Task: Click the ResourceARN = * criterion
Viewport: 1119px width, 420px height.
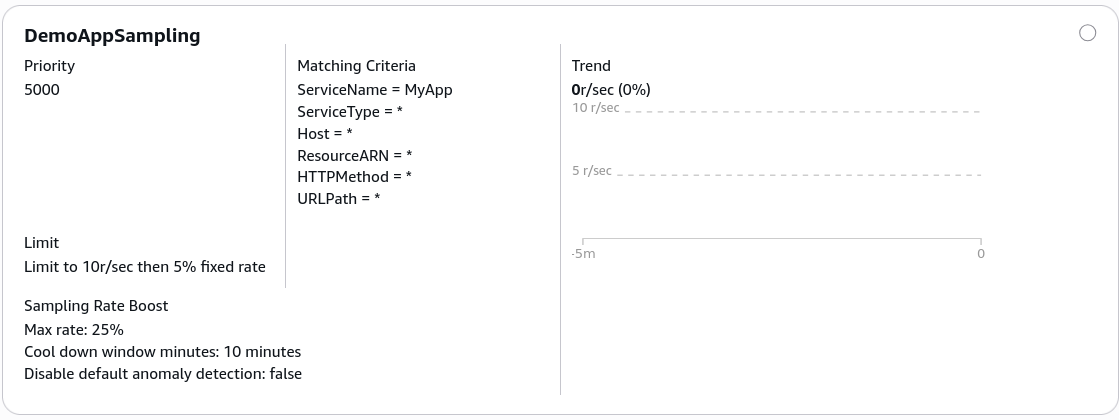Action: [355, 155]
